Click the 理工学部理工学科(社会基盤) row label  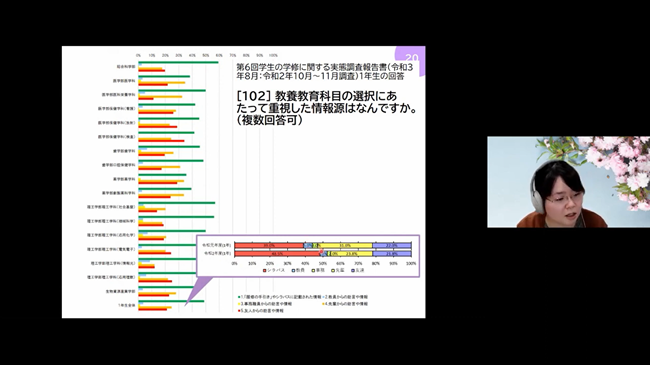coord(111,207)
